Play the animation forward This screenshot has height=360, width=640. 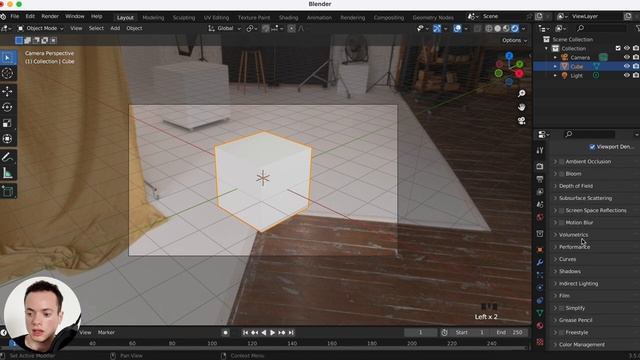(273, 333)
